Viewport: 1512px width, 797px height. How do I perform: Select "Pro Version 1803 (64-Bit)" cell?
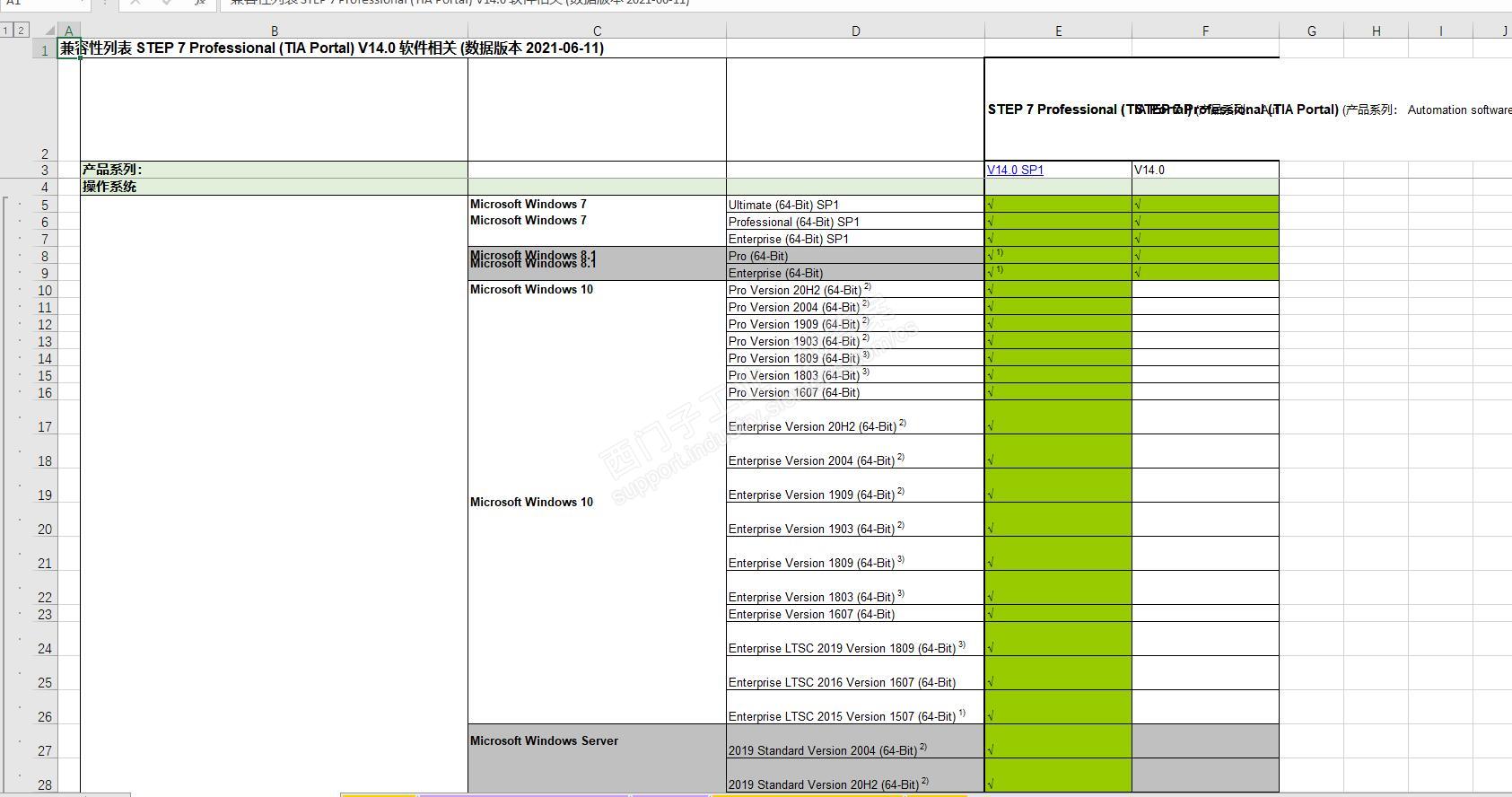tap(855, 375)
